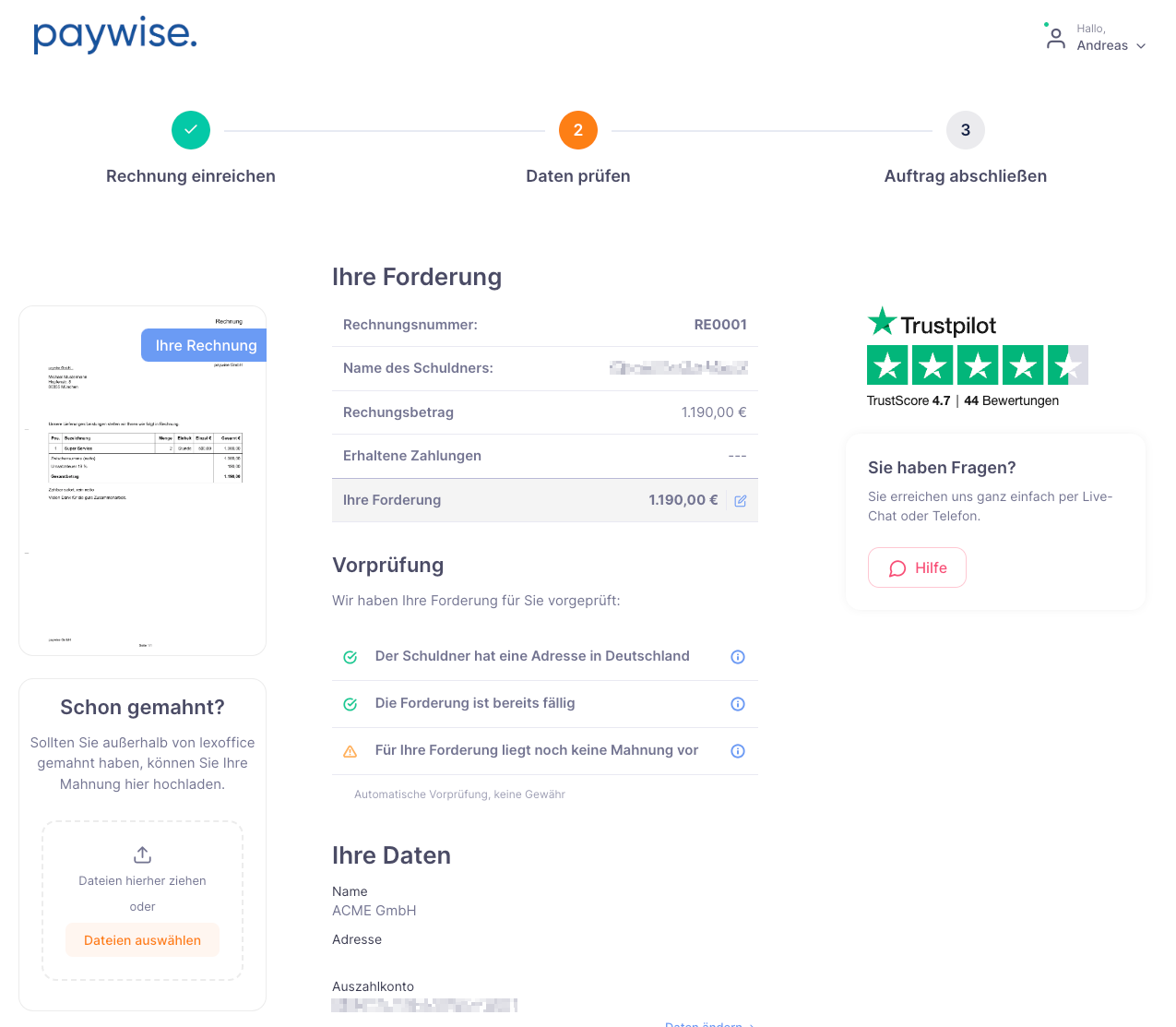The width and height of the screenshot is (1176, 1027).
Task: Click the green checkmark on step Rechnung einreichen
Action: [191, 130]
